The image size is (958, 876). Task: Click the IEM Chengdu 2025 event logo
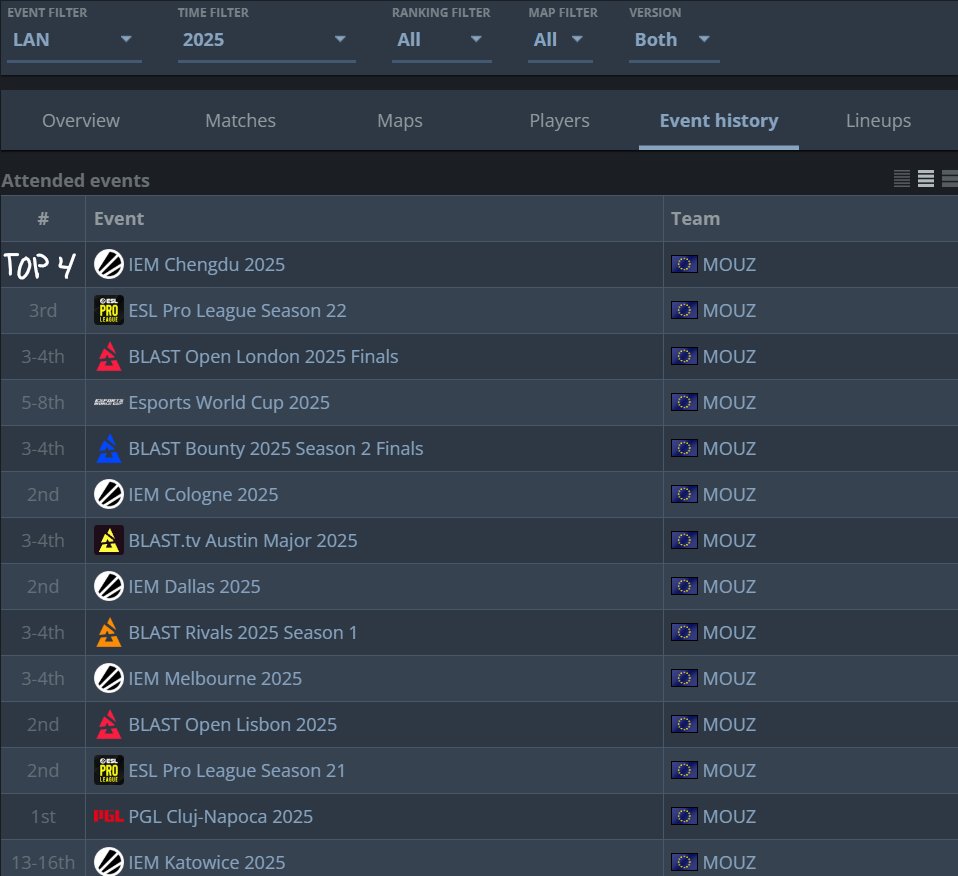[109, 265]
